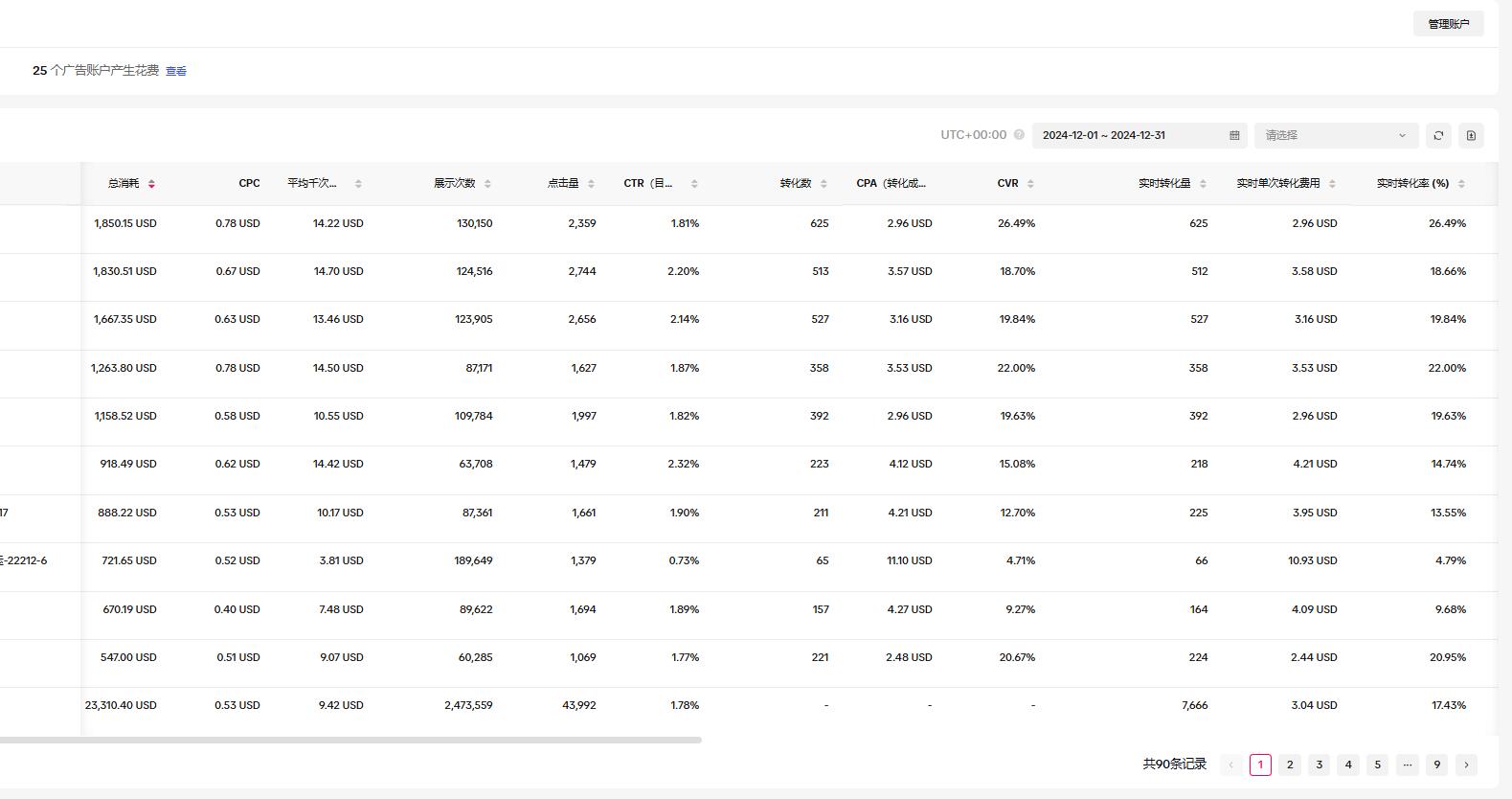1512x799 pixels.
Task: Click the 888.22 USD total spend cell
Action: click(x=127, y=513)
